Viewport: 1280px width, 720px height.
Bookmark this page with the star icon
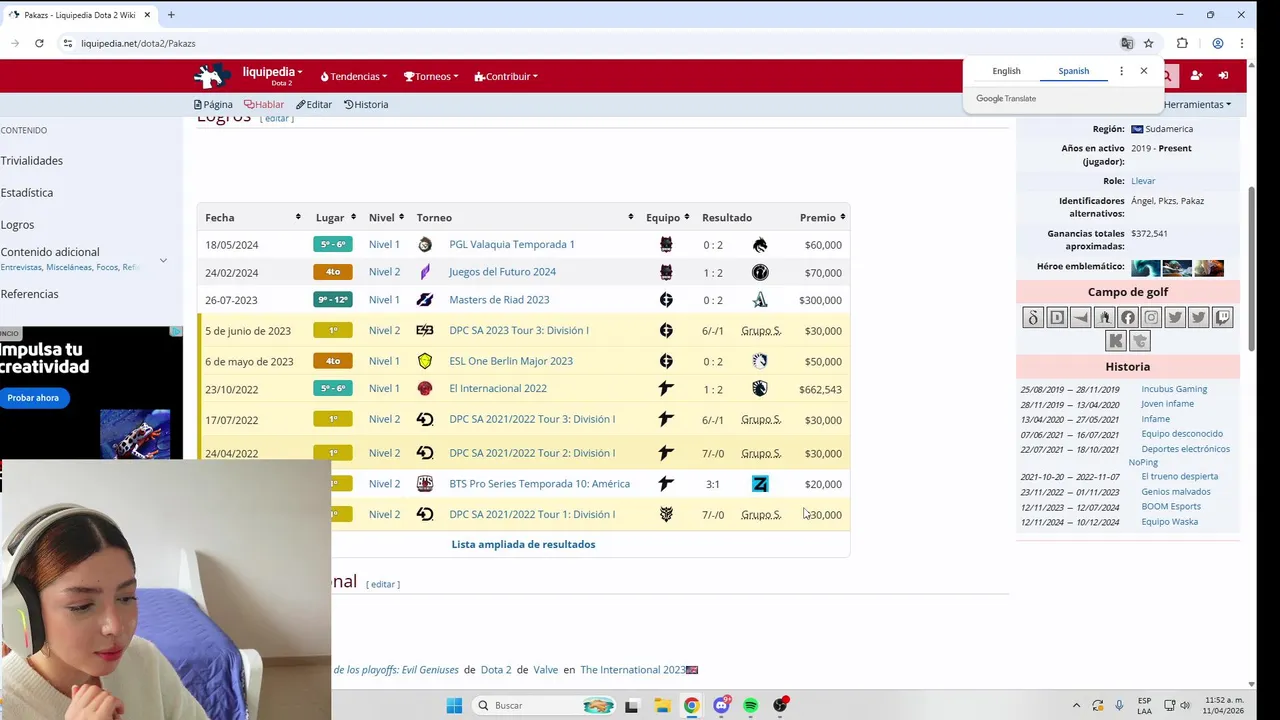(x=1149, y=43)
